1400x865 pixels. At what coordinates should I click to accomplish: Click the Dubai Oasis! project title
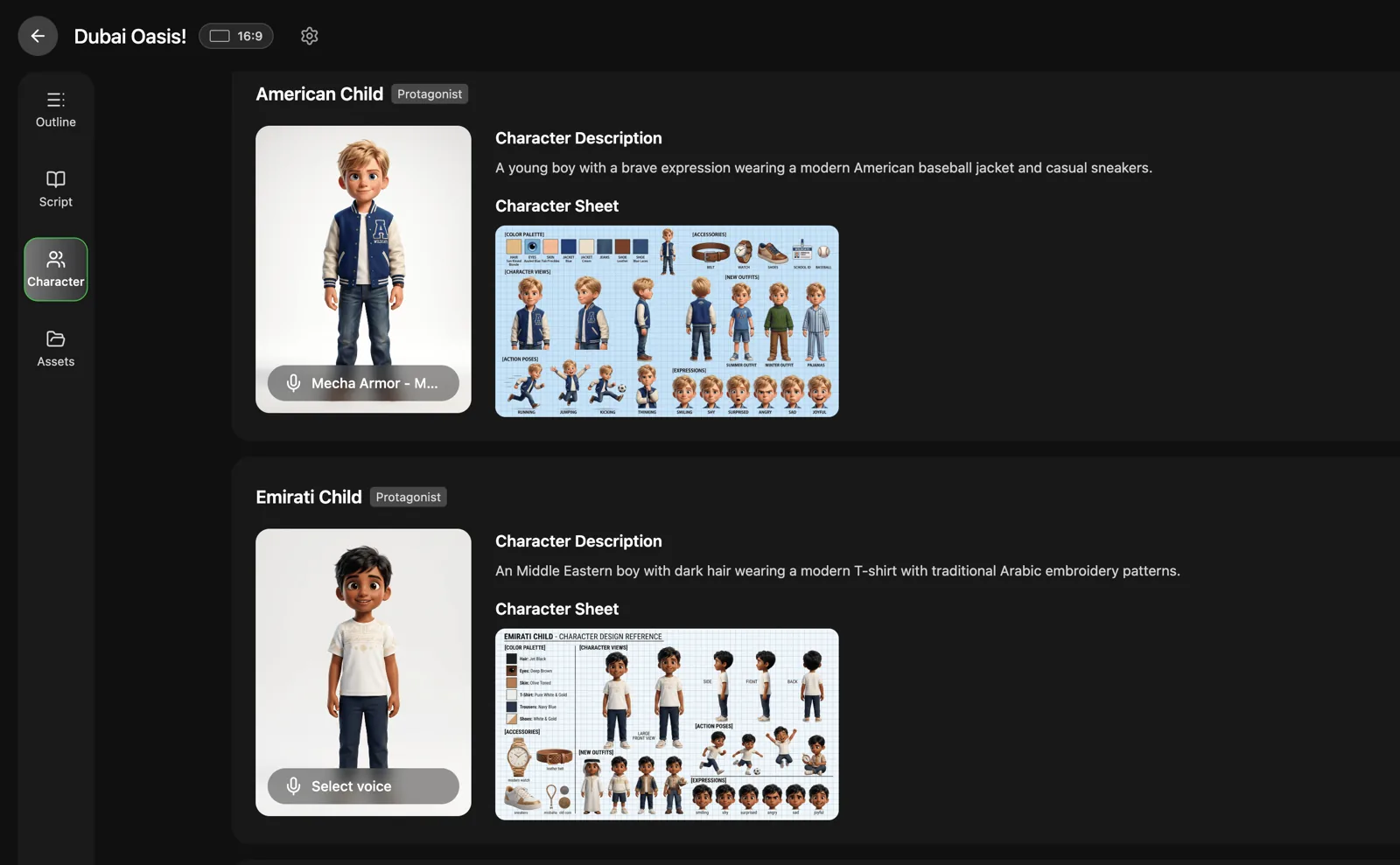click(x=129, y=36)
